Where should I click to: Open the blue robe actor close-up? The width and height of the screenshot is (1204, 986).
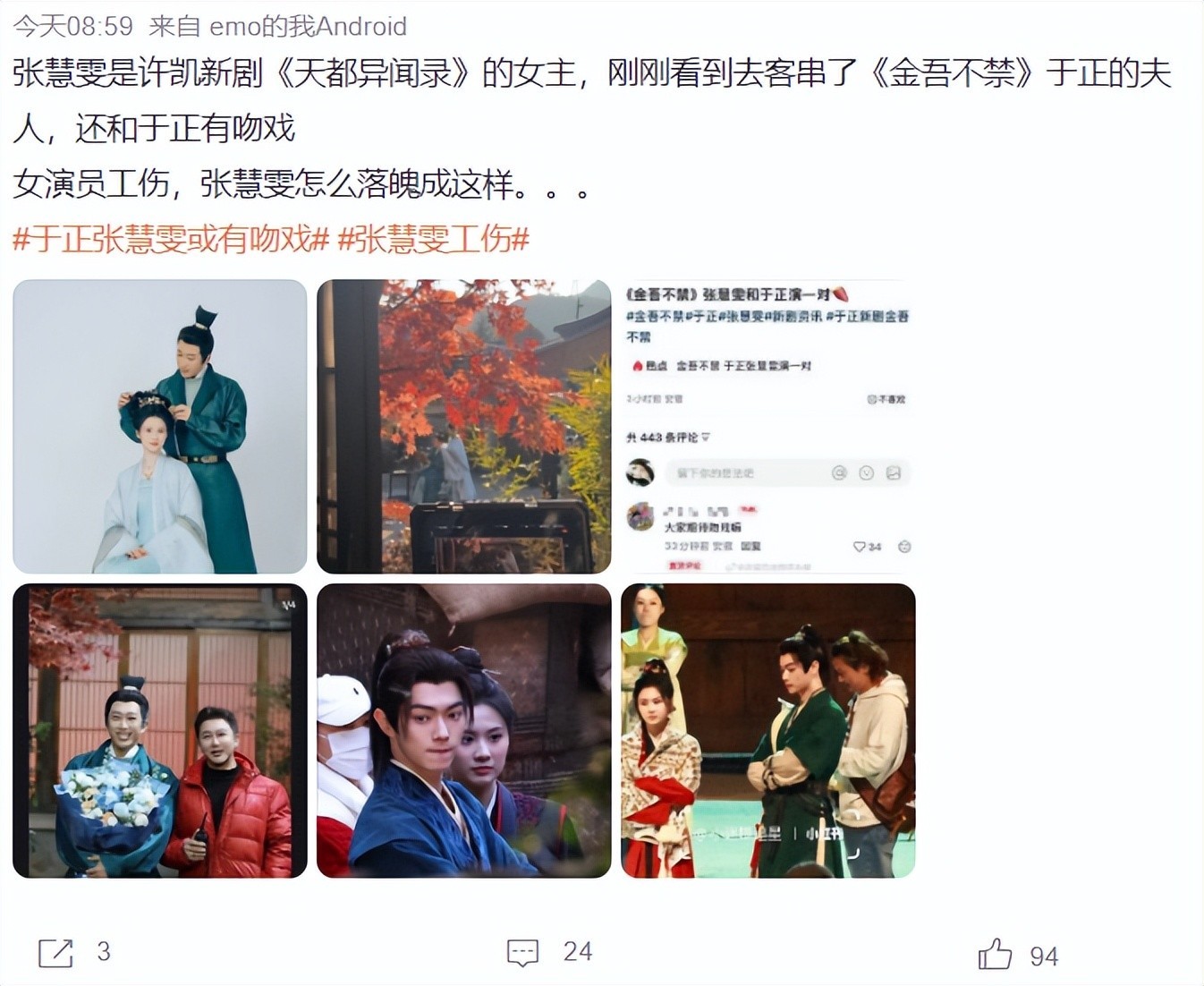(464, 731)
